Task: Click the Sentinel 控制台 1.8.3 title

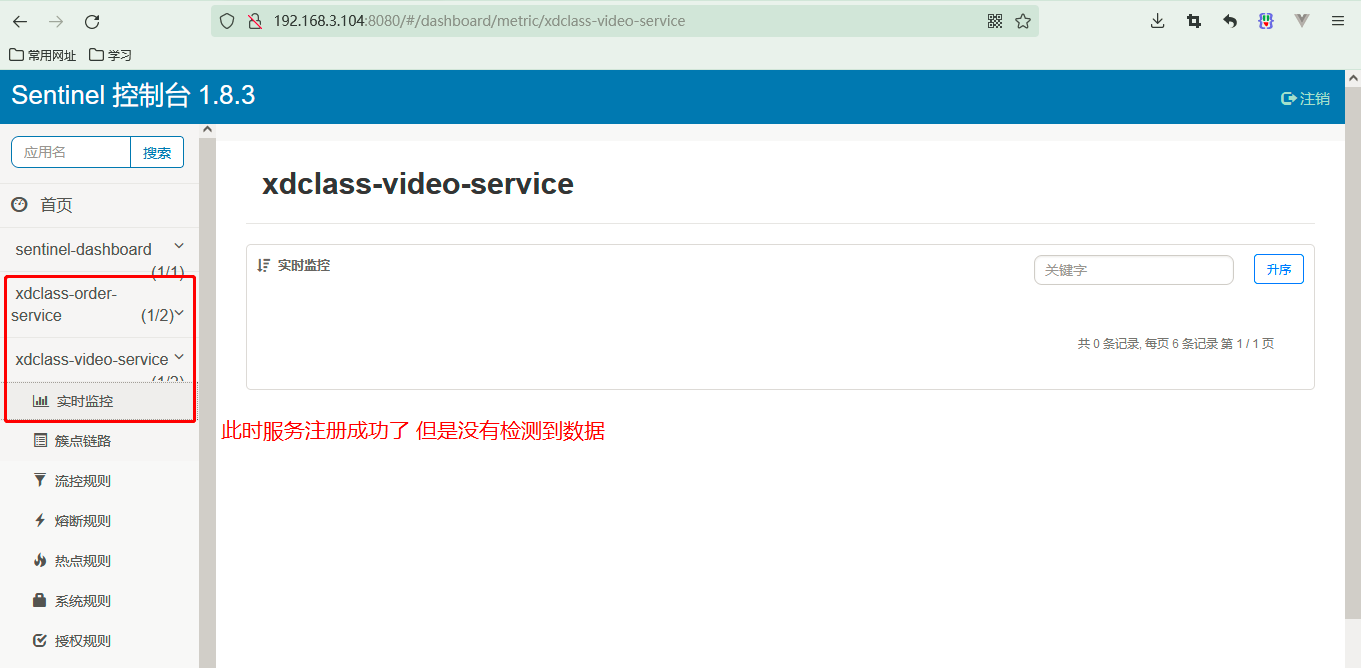Action: pyautogui.click(x=133, y=96)
